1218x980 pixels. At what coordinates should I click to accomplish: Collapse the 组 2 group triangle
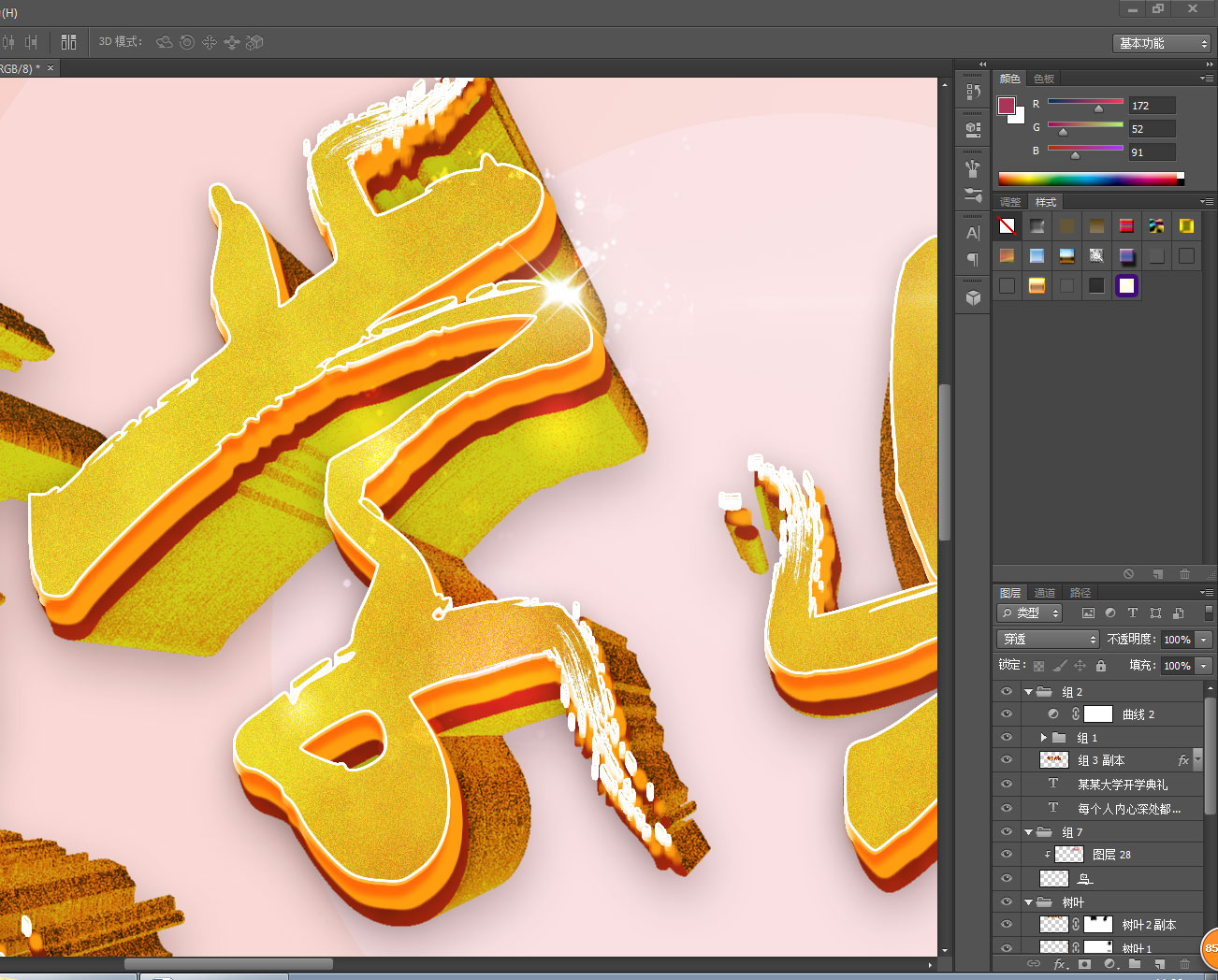point(1029,692)
